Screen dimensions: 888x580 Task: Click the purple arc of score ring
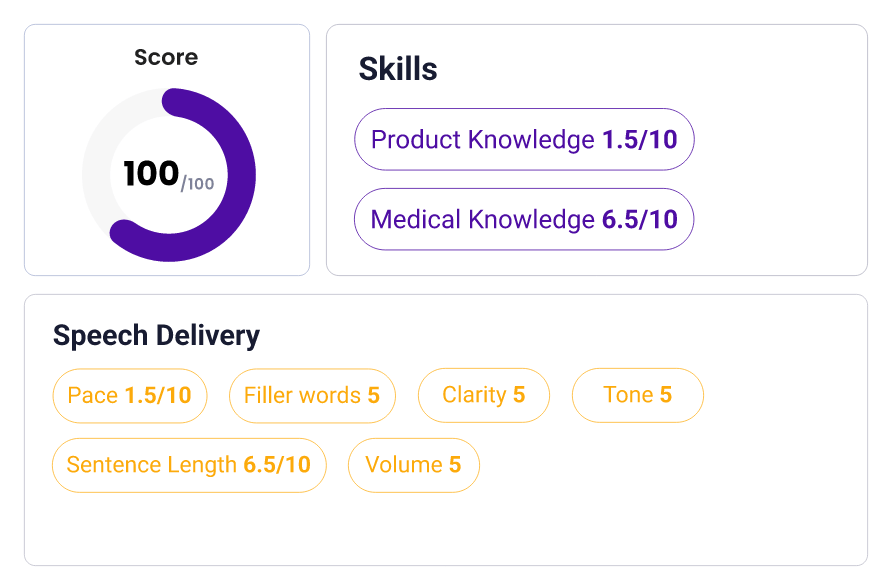240,175
